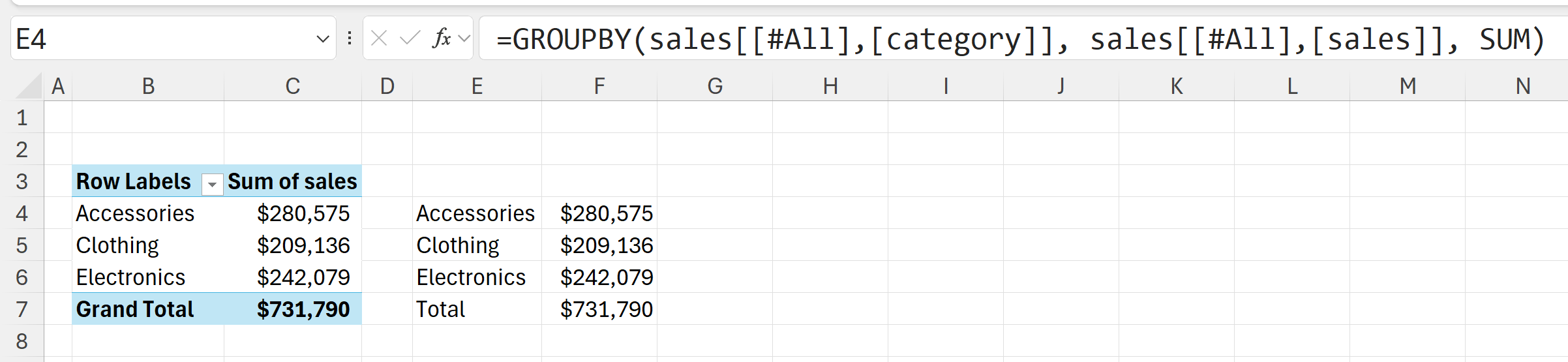Open the Row Labels filter dropdown

(x=212, y=185)
